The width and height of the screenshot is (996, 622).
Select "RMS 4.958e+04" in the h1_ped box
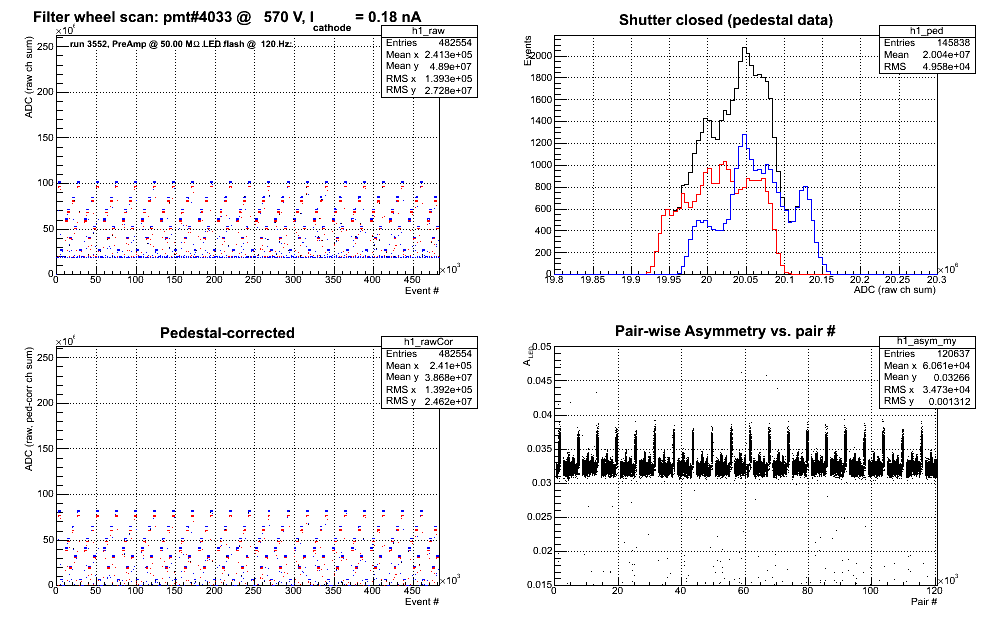pos(927,66)
